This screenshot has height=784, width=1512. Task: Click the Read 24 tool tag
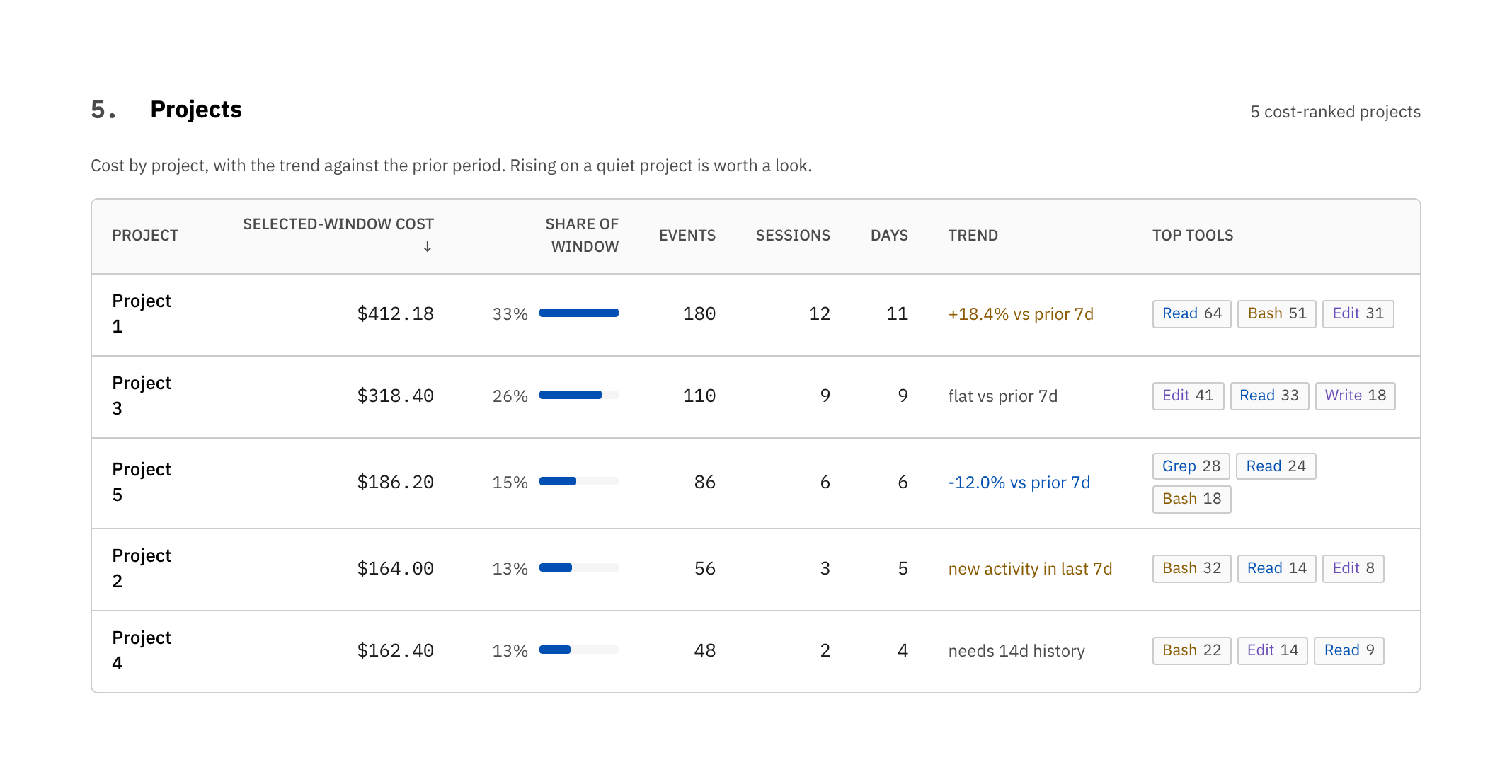tap(1276, 466)
